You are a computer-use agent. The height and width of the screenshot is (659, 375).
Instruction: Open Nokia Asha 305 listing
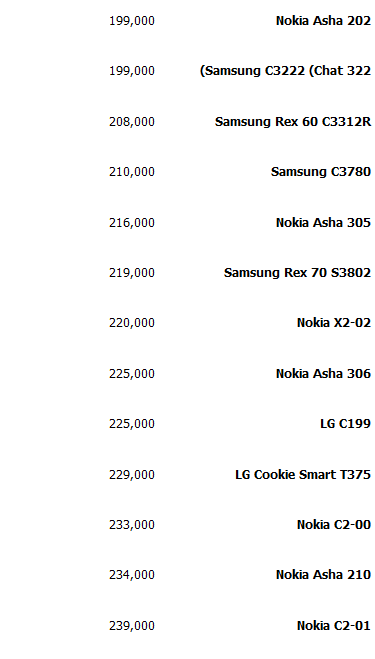click(323, 222)
